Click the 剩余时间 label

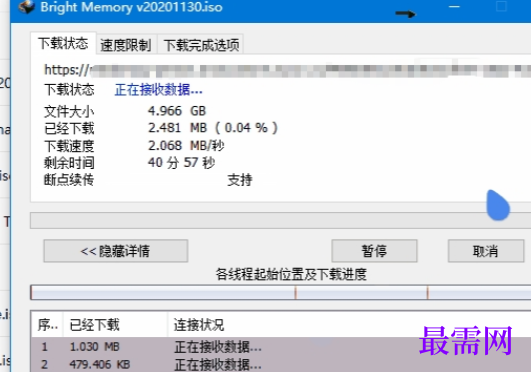[69, 163]
